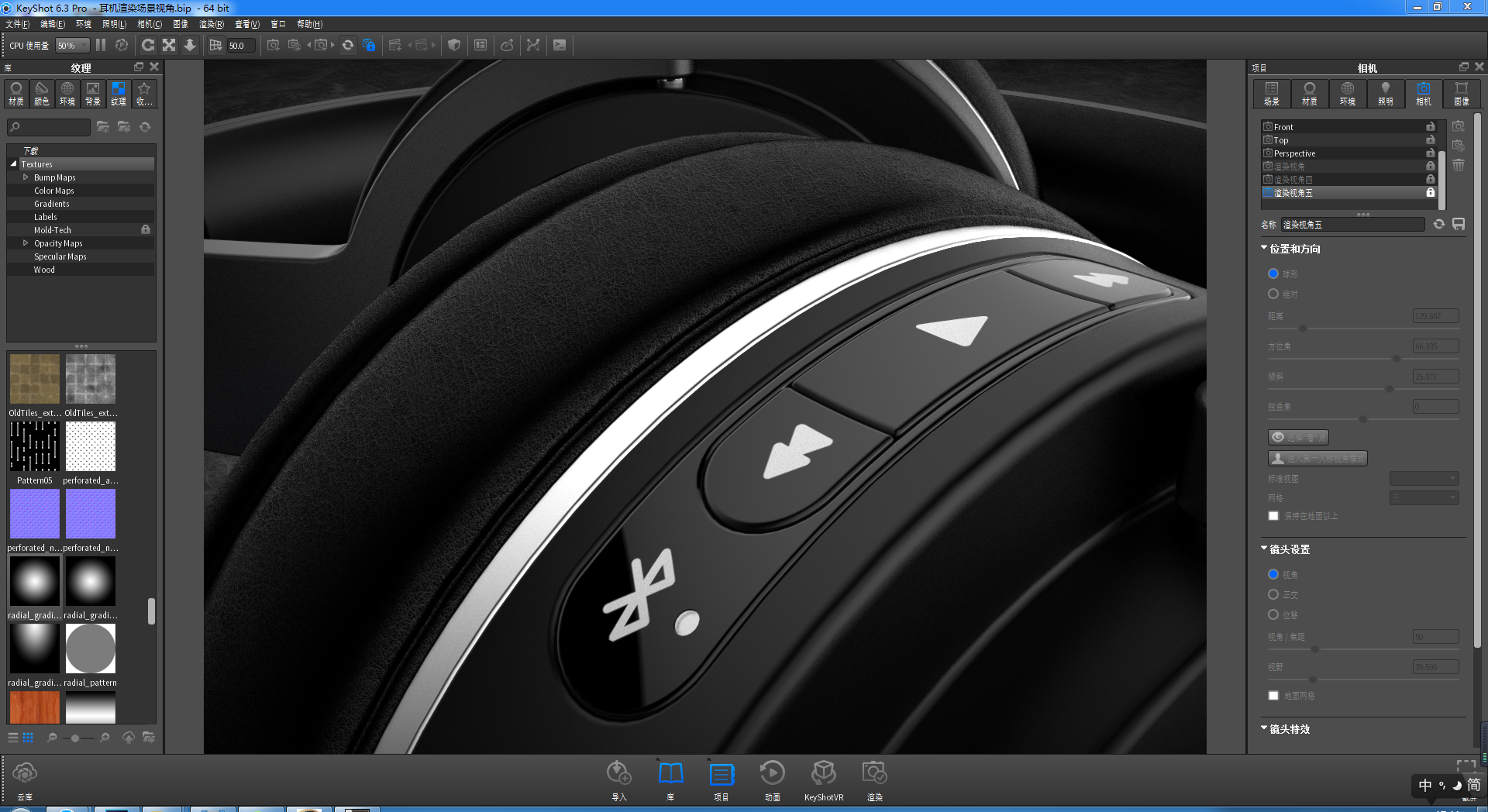This screenshot has width=1488, height=812.
Task: Adjust the 视角/焦距 slider
Action: point(1314,650)
